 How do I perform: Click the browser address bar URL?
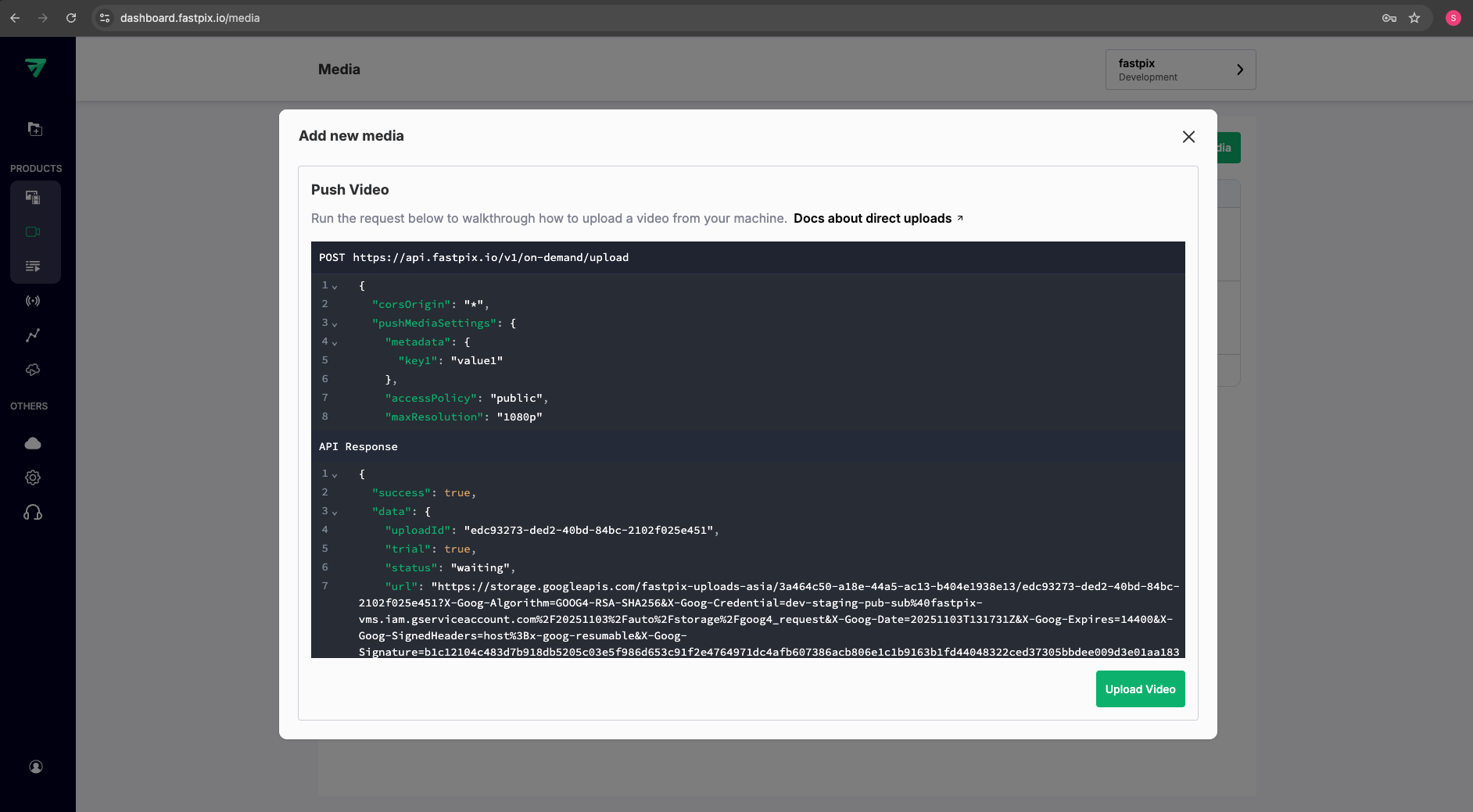190,18
